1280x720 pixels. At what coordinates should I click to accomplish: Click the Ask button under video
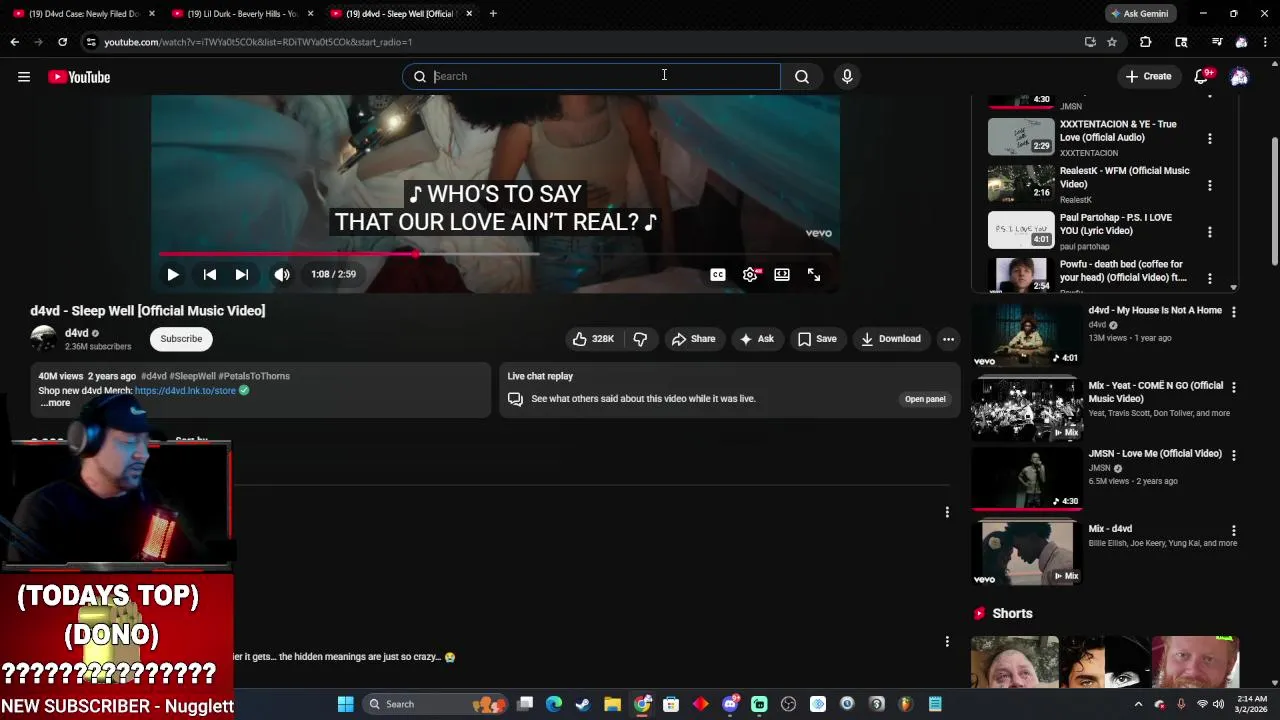point(756,339)
